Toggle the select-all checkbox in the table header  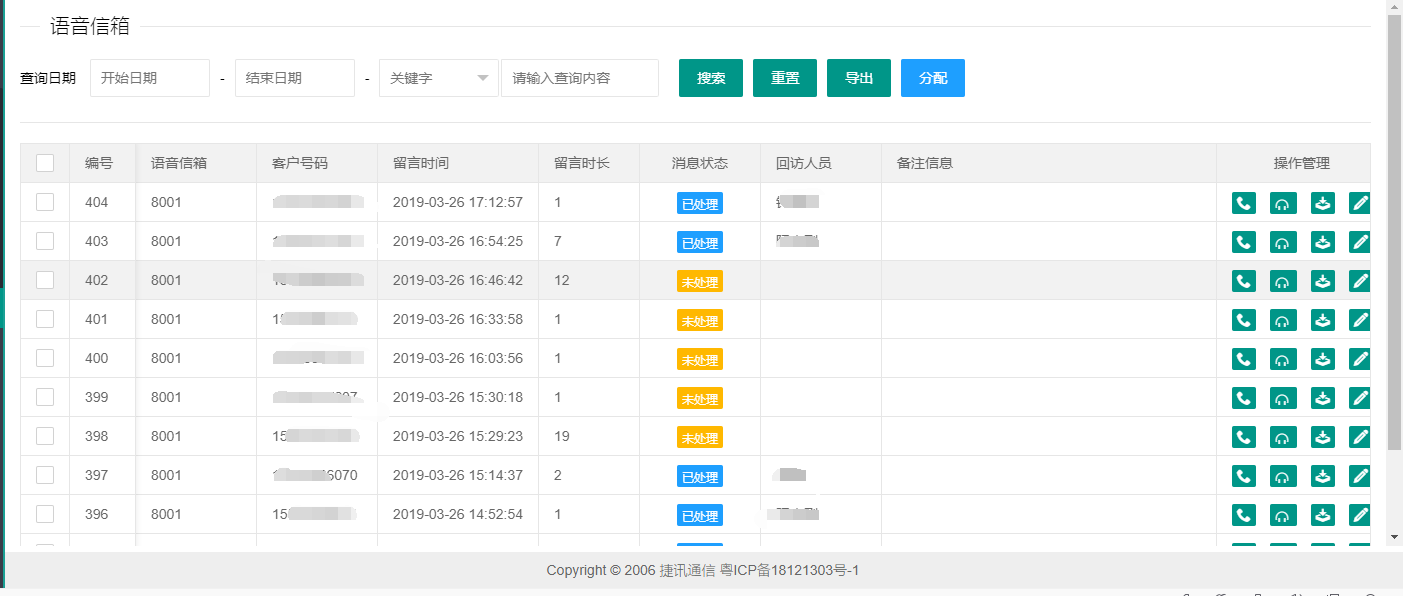coord(45,163)
